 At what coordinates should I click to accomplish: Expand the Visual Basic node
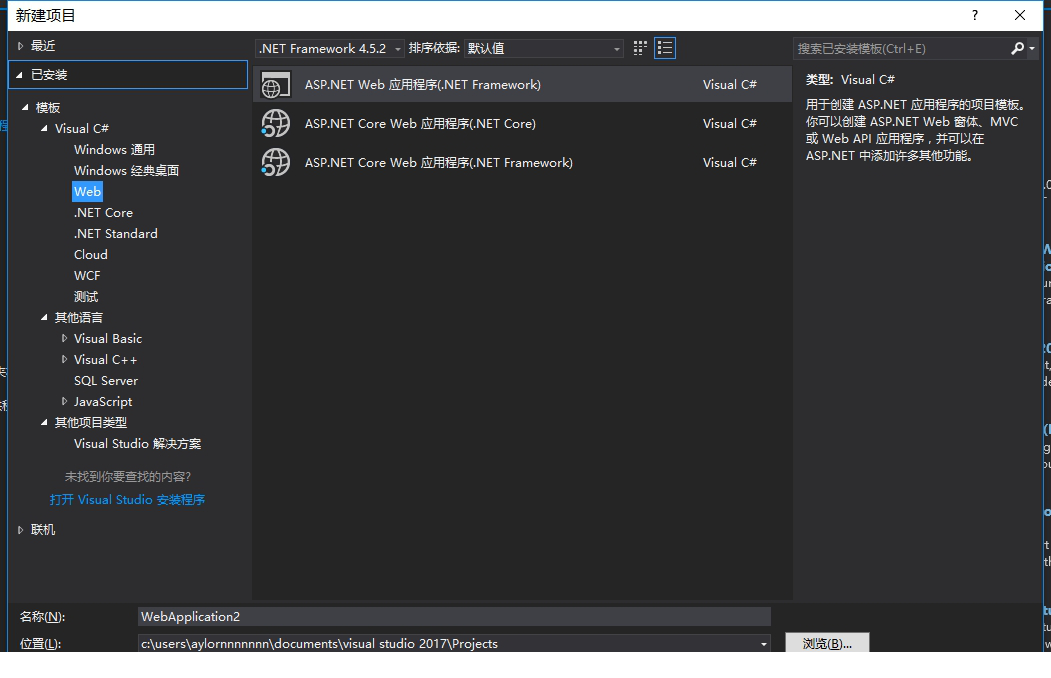[x=64, y=338]
